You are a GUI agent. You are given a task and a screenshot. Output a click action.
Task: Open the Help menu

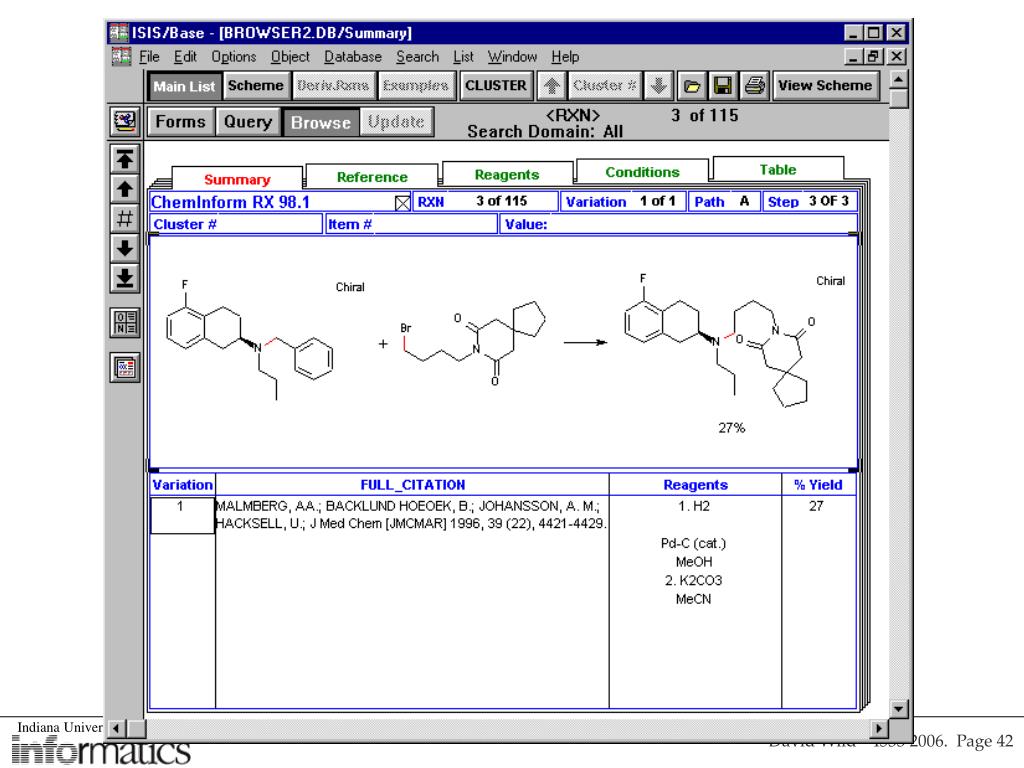pyautogui.click(x=565, y=57)
